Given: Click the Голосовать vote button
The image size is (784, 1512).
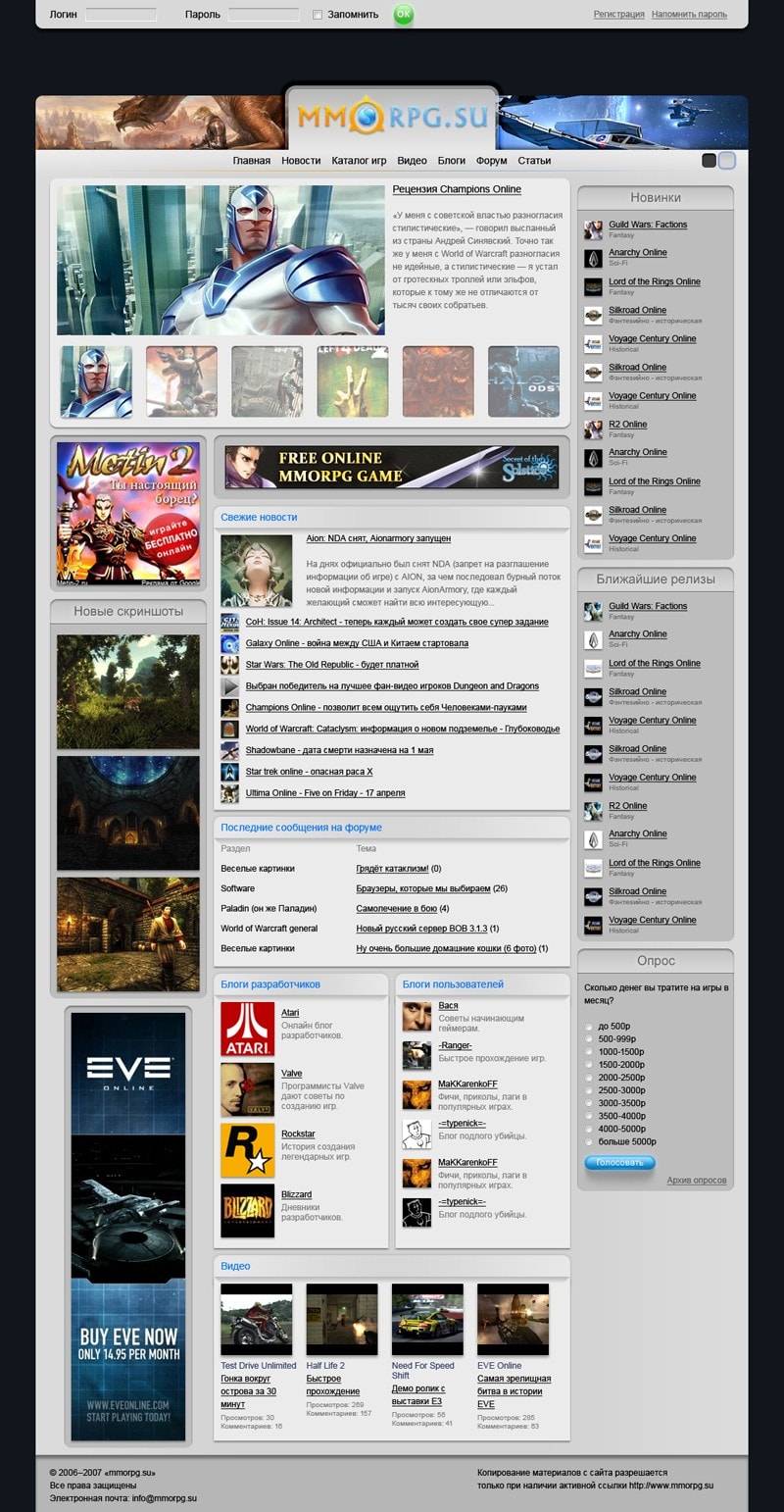Looking at the screenshot, I should [x=619, y=1163].
